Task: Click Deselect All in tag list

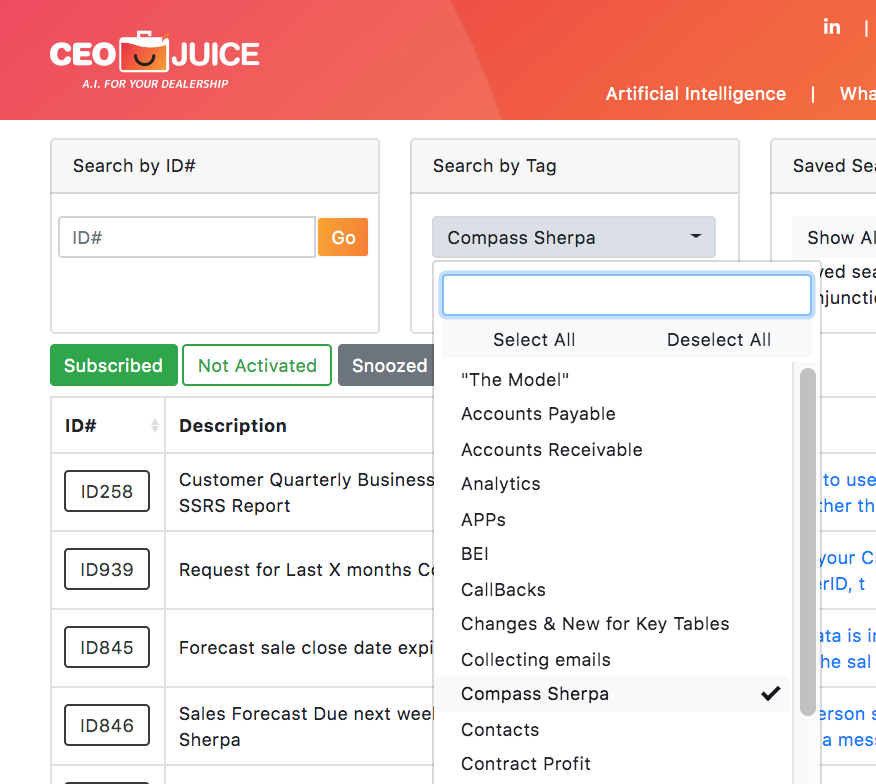Action: tap(718, 340)
